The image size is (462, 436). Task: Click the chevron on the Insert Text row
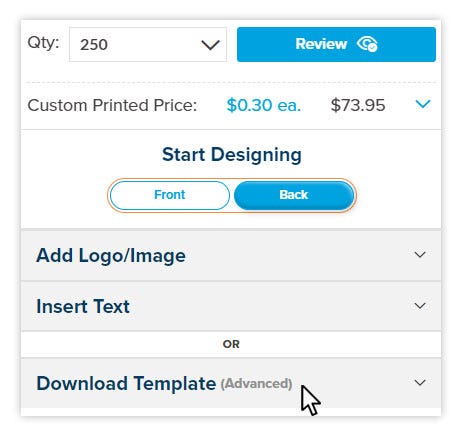pyautogui.click(x=420, y=306)
